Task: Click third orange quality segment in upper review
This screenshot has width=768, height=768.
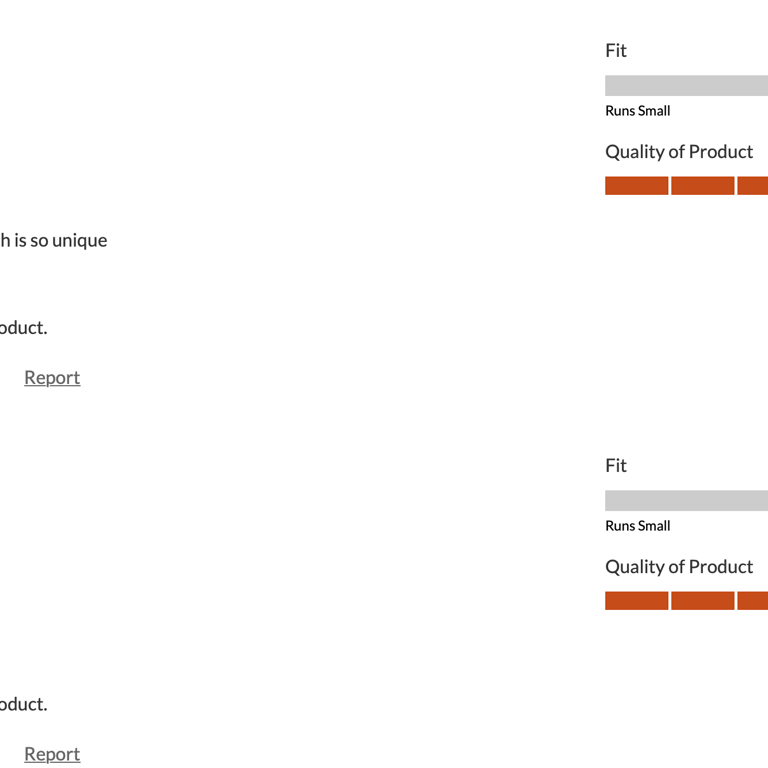Action: tap(753, 186)
